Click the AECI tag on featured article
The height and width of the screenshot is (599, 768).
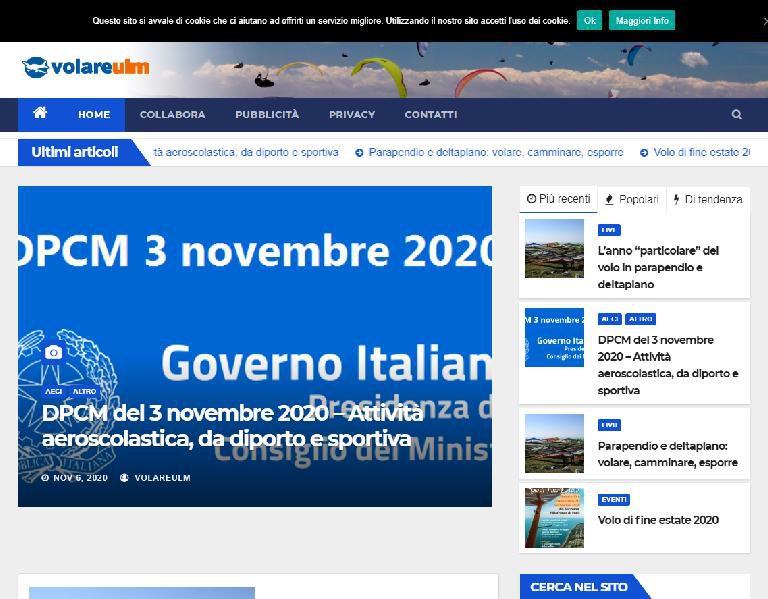(53, 391)
